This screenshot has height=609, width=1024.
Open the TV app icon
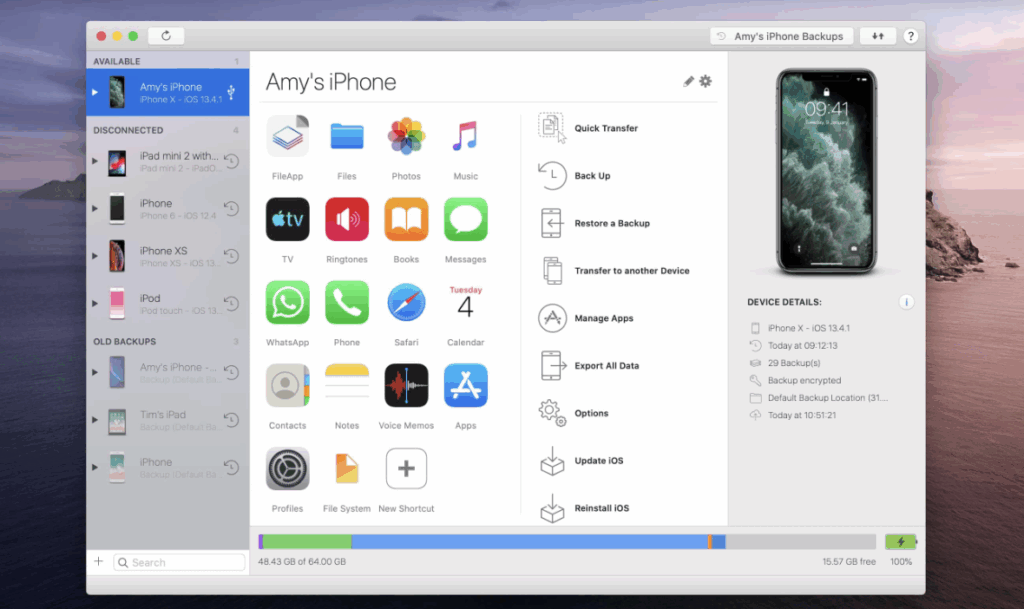point(287,219)
